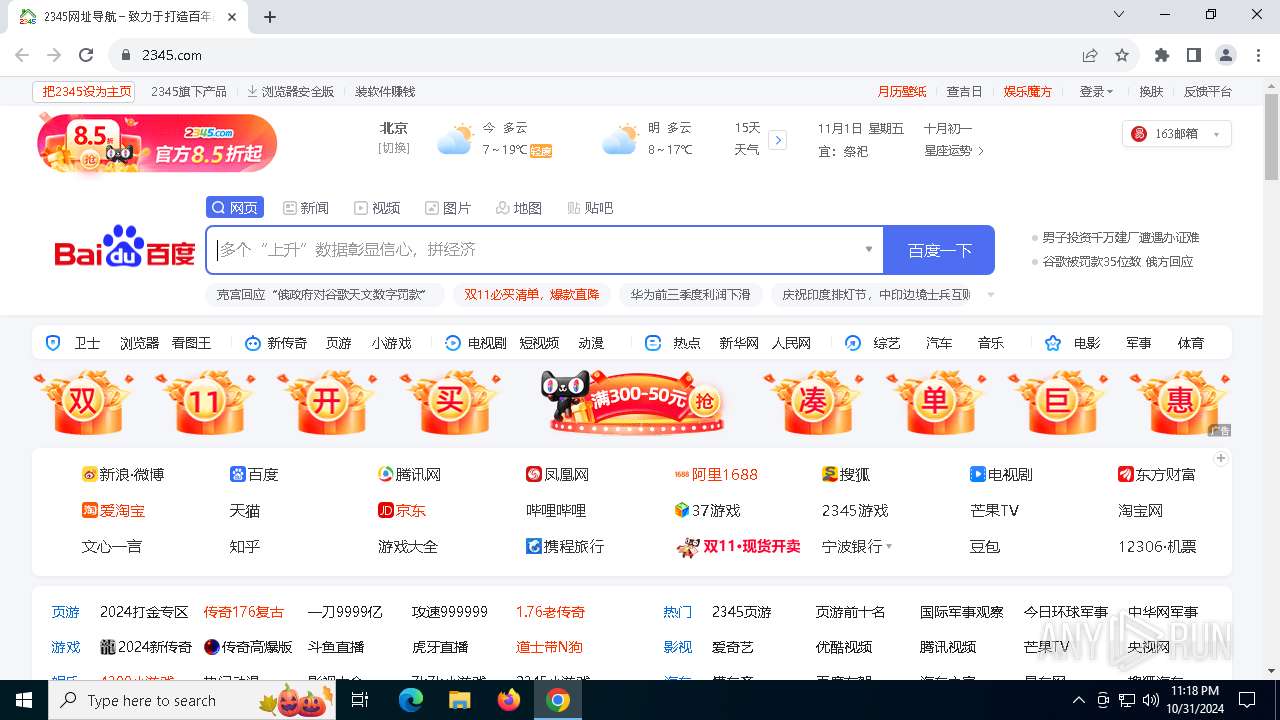The image size is (1280, 720).
Task: Open the Chrome extensions puzzle icon
Action: coord(1162,55)
